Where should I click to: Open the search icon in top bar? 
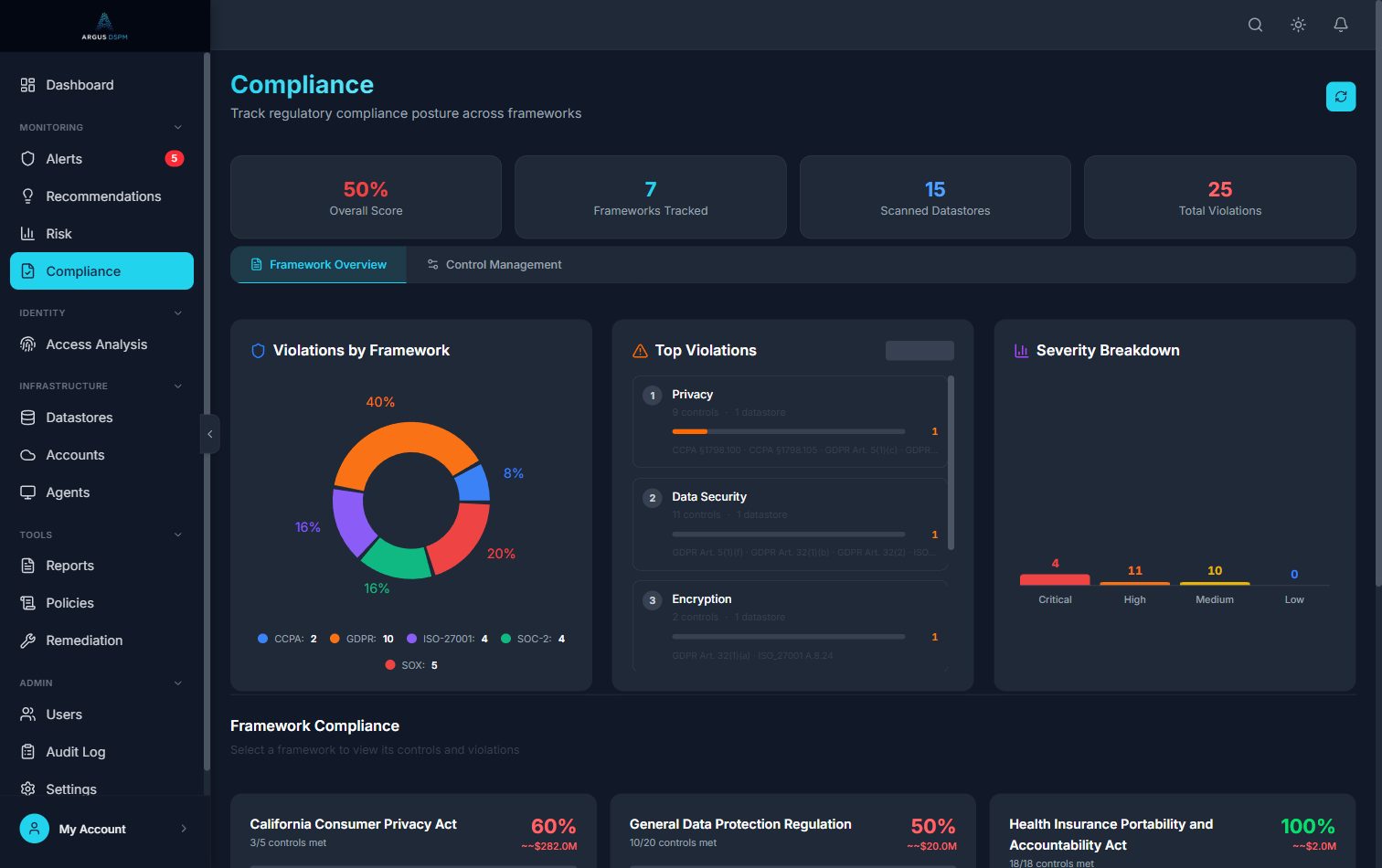point(1256,25)
